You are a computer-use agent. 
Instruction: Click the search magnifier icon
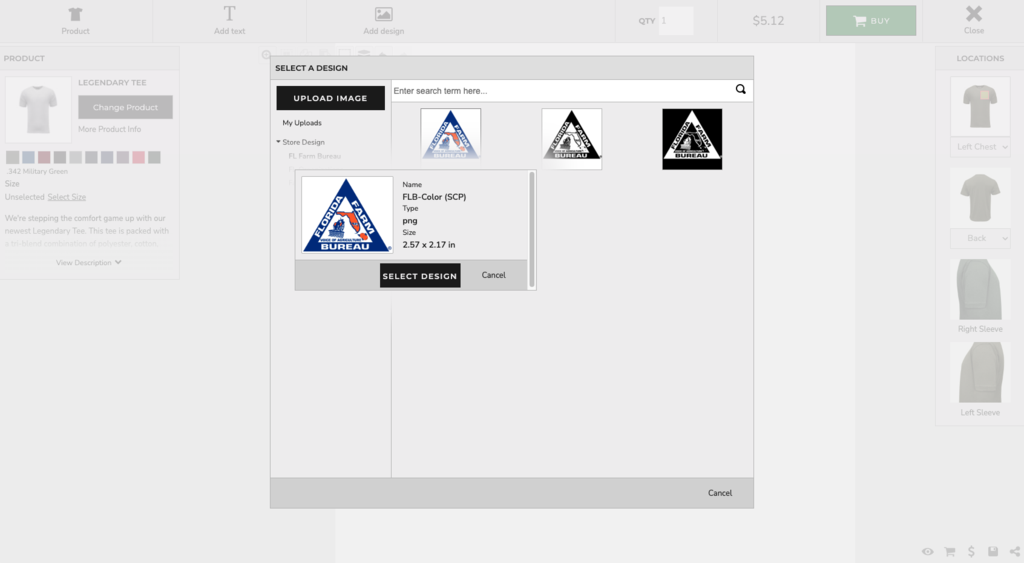740,90
